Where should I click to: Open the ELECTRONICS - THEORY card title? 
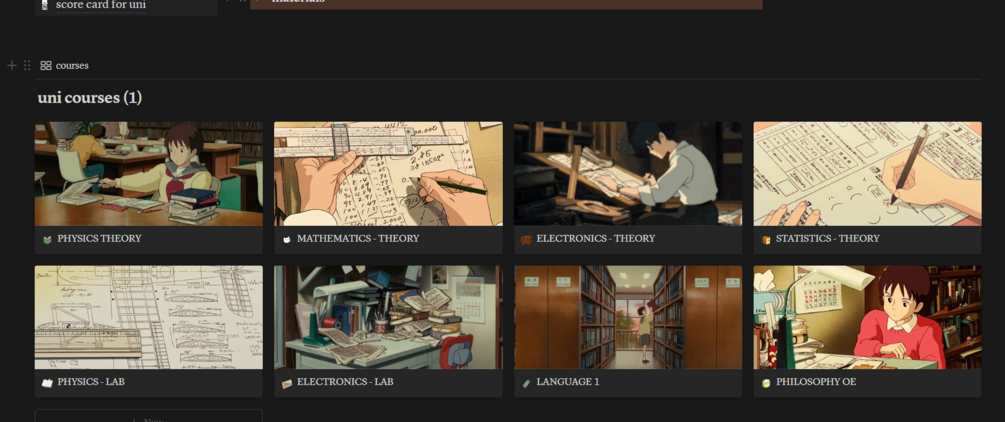[595, 239]
